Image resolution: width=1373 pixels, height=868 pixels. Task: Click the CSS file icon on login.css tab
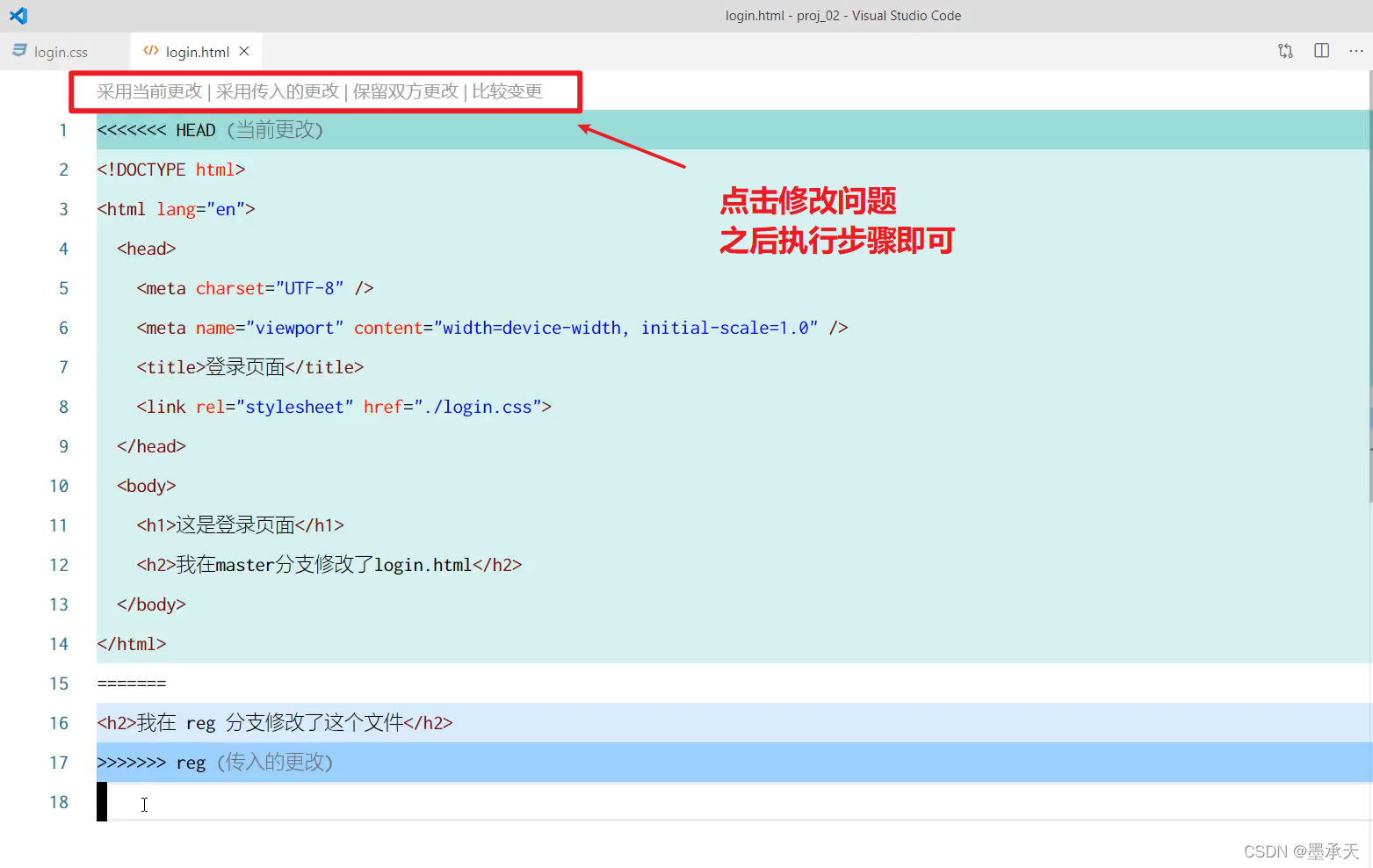(x=19, y=51)
